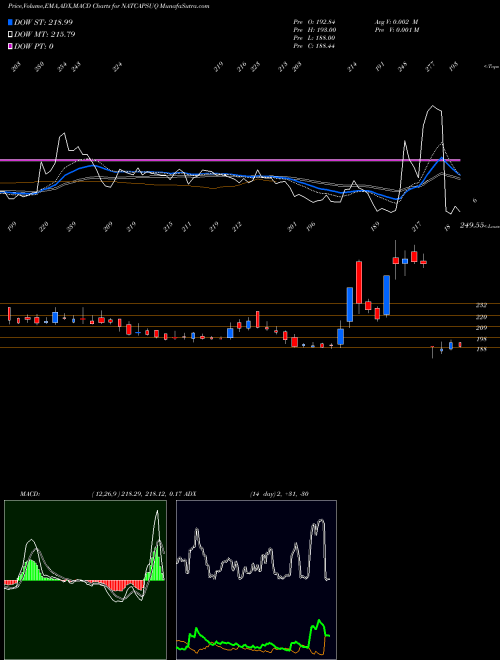Image resolution: width=500 pixels, height=660 pixels.
Task: Select the 'DOW MT: 215.79' label
Action: (45, 34)
